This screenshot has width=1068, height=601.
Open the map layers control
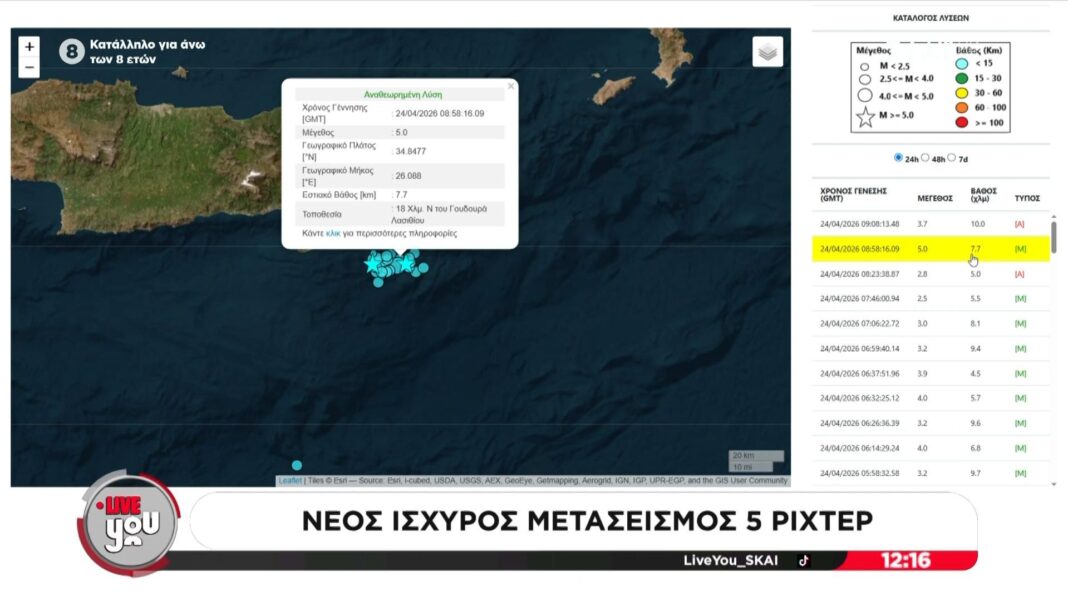coord(768,52)
